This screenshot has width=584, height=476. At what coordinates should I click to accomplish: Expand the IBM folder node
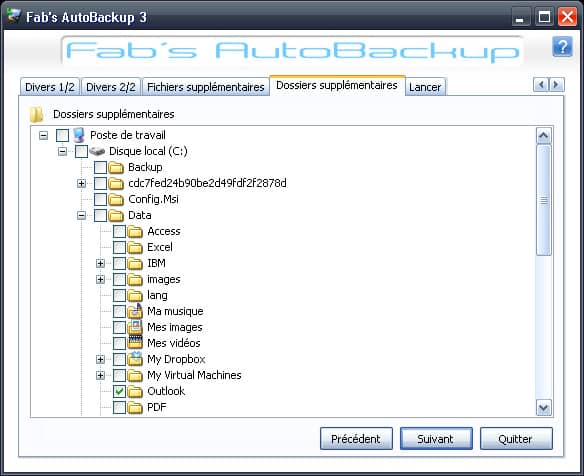click(100, 264)
